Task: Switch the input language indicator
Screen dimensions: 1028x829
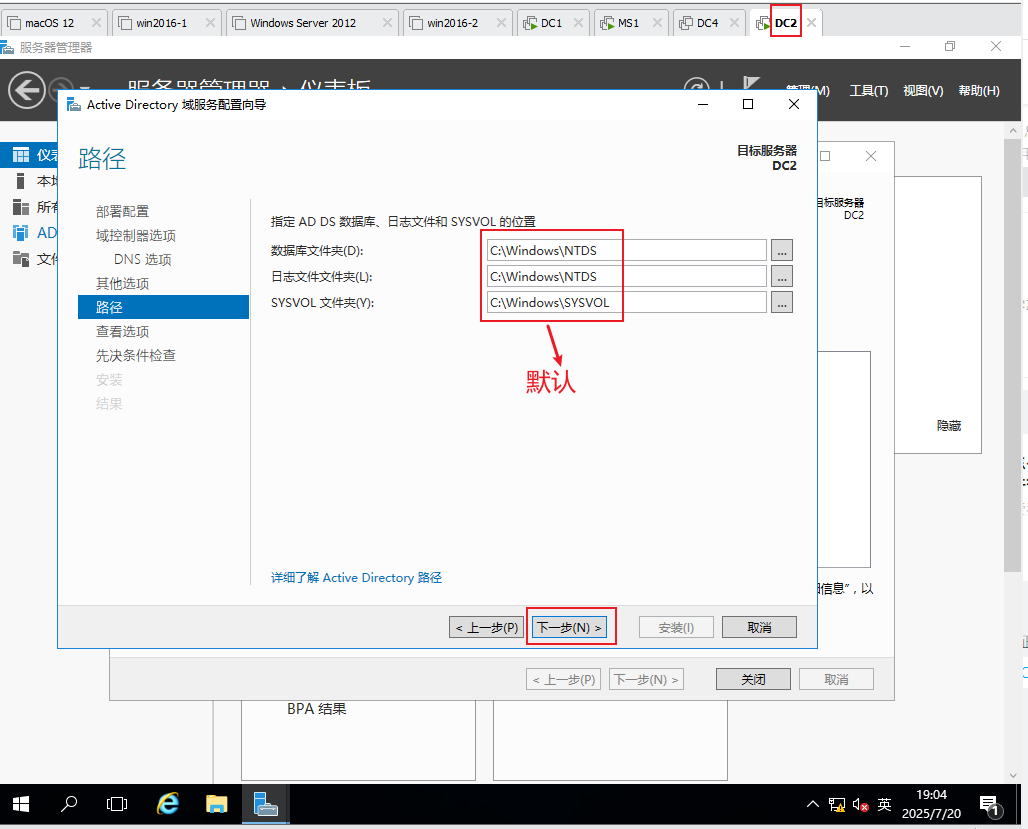Action: click(x=884, y=804)
